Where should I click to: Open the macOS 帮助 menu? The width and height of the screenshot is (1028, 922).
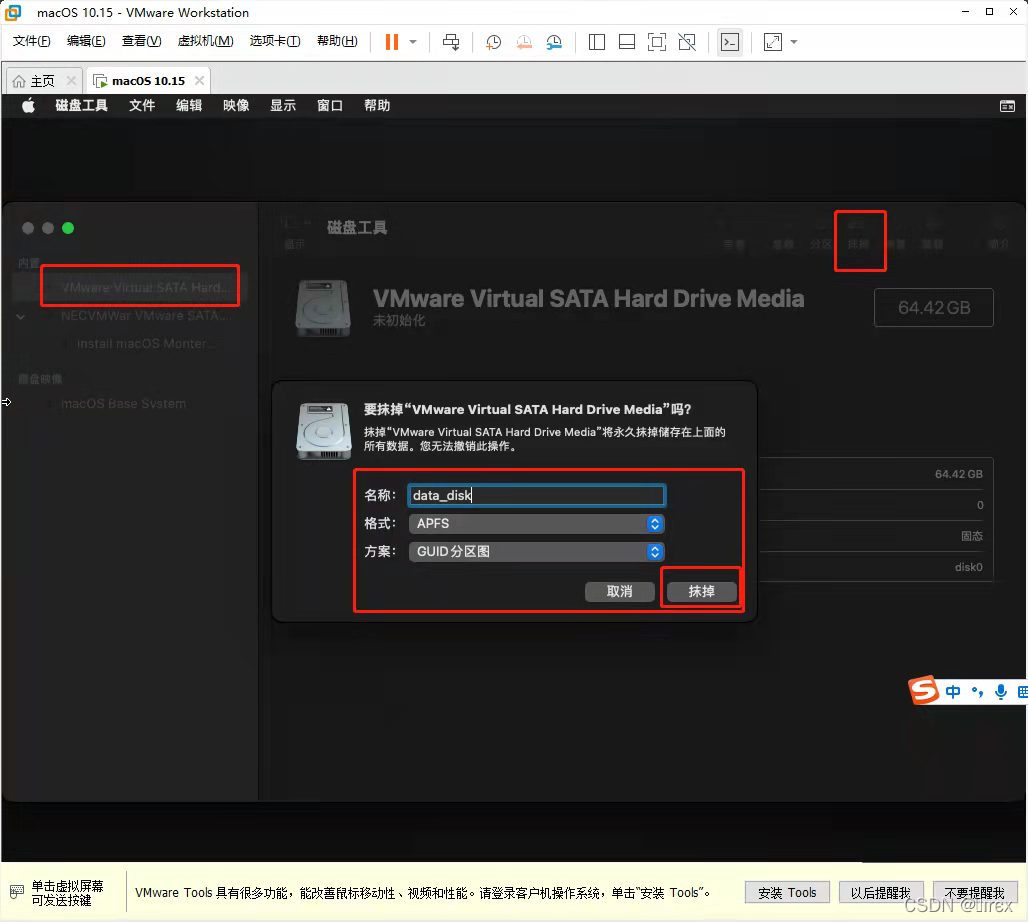377,106
